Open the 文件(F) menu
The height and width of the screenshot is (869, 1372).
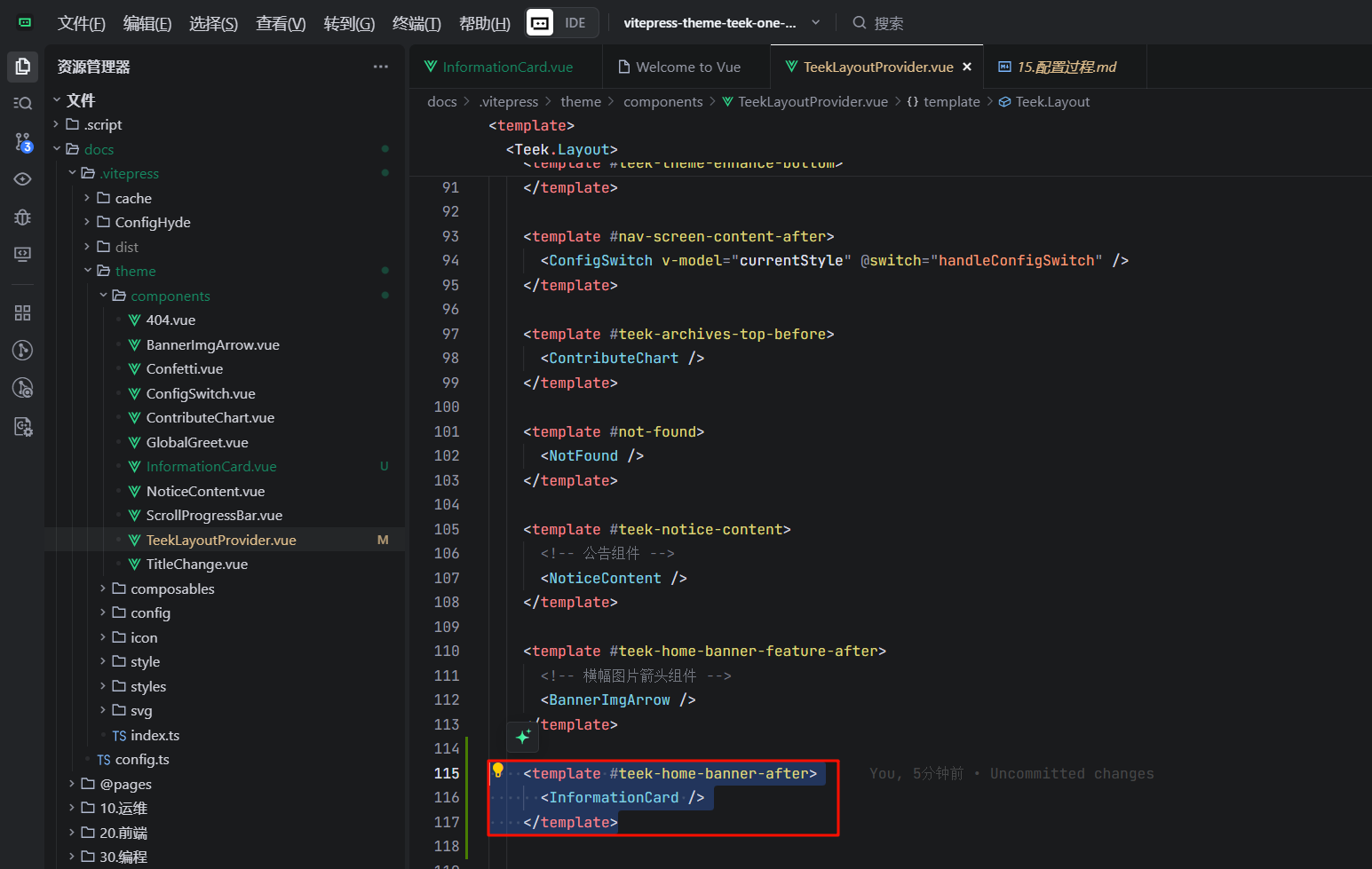pos(82,24)
